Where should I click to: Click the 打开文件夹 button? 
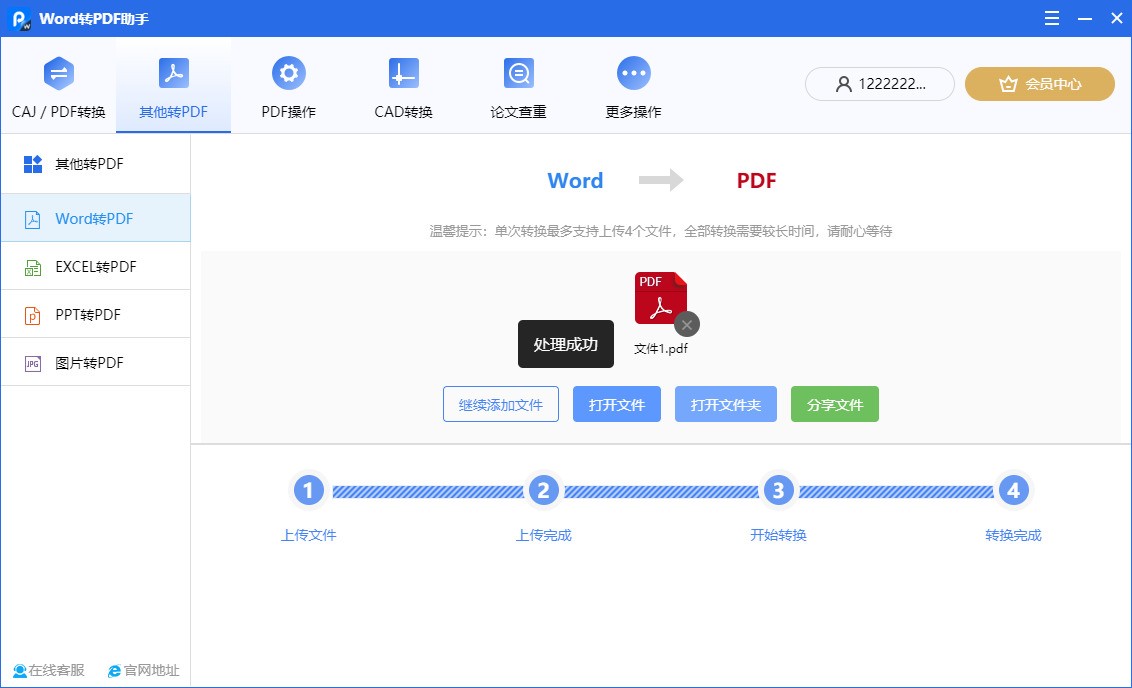726,404
